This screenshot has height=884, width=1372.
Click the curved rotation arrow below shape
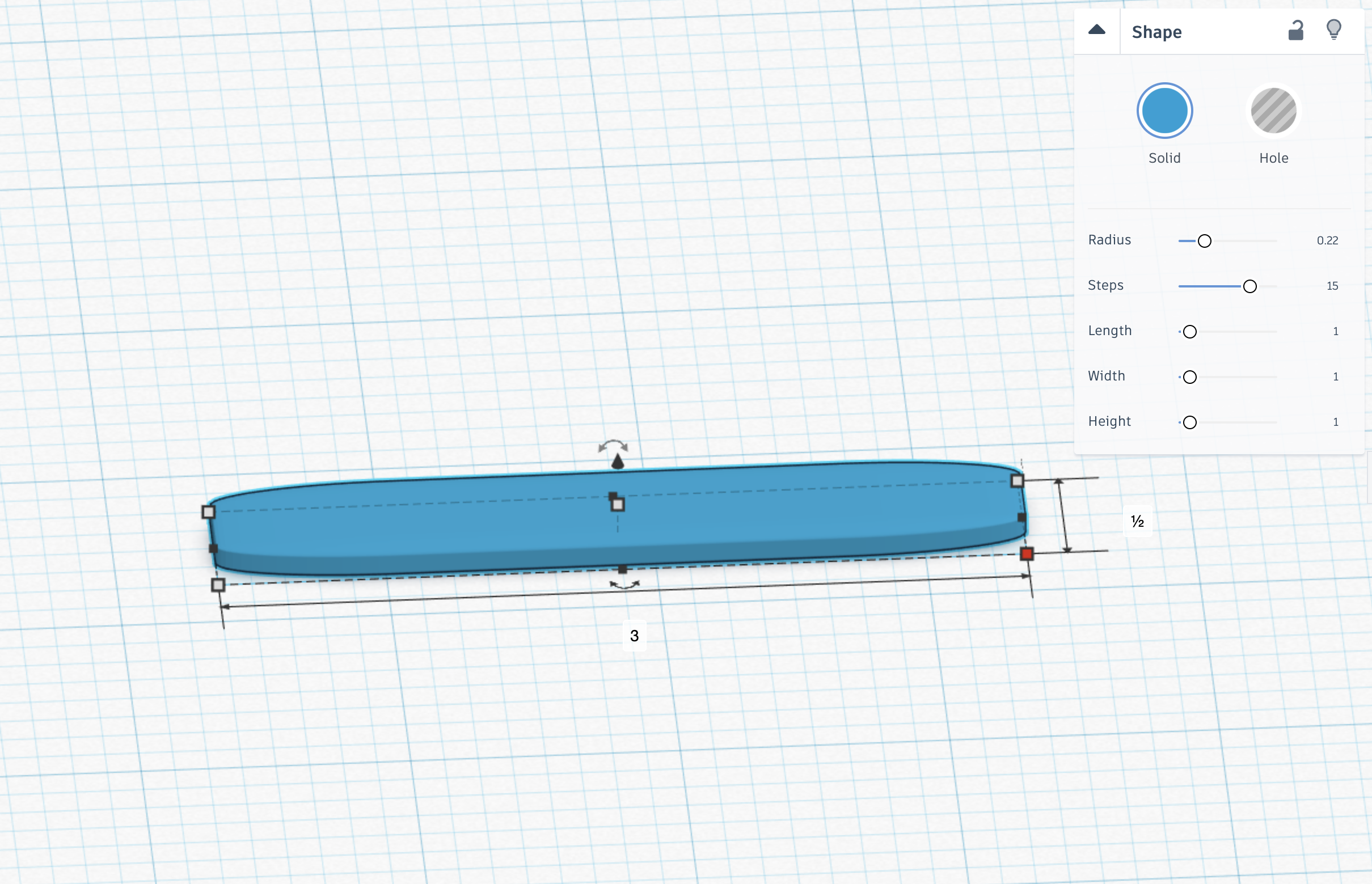pyautogui.click(x=624, y=585)
